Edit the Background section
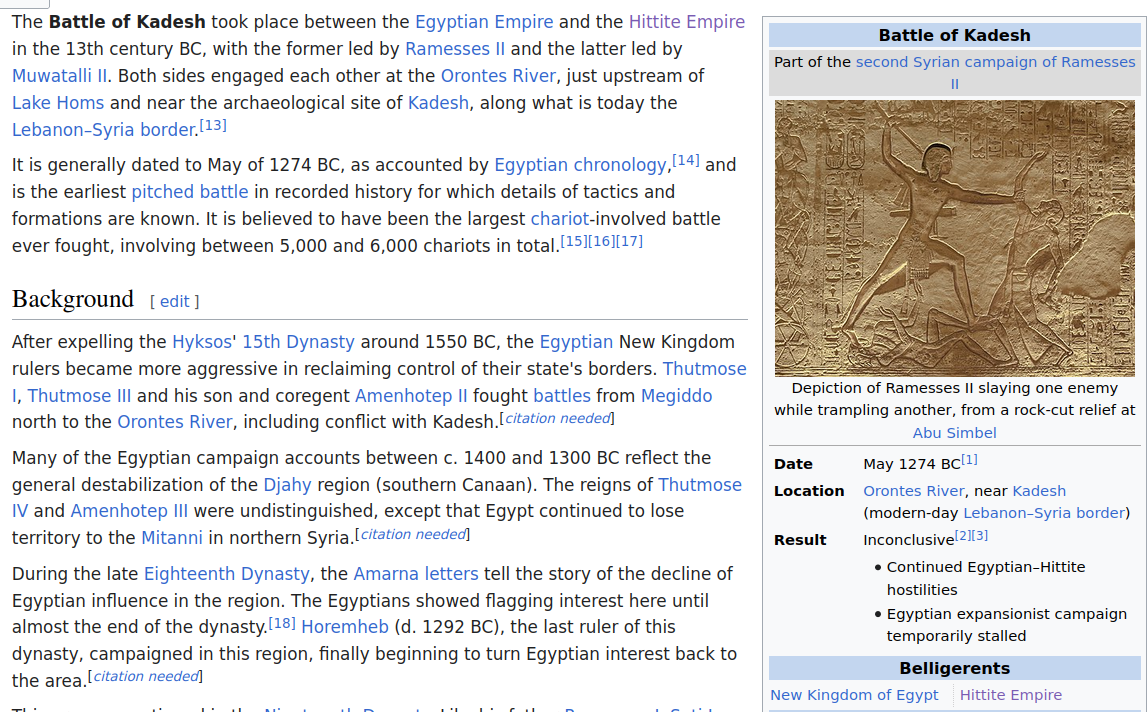This screenshot has width=1147, height=712. click(175, 301)
